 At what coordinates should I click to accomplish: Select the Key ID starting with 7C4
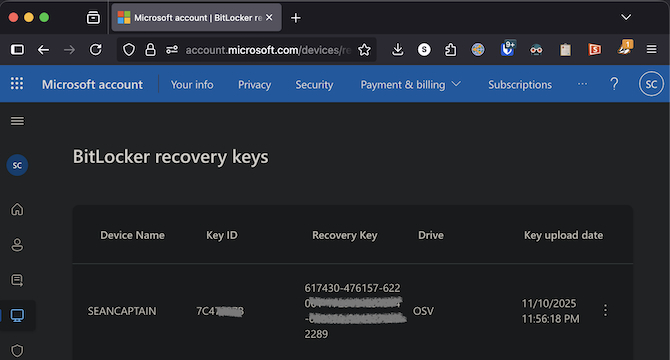tap(220, 311)
